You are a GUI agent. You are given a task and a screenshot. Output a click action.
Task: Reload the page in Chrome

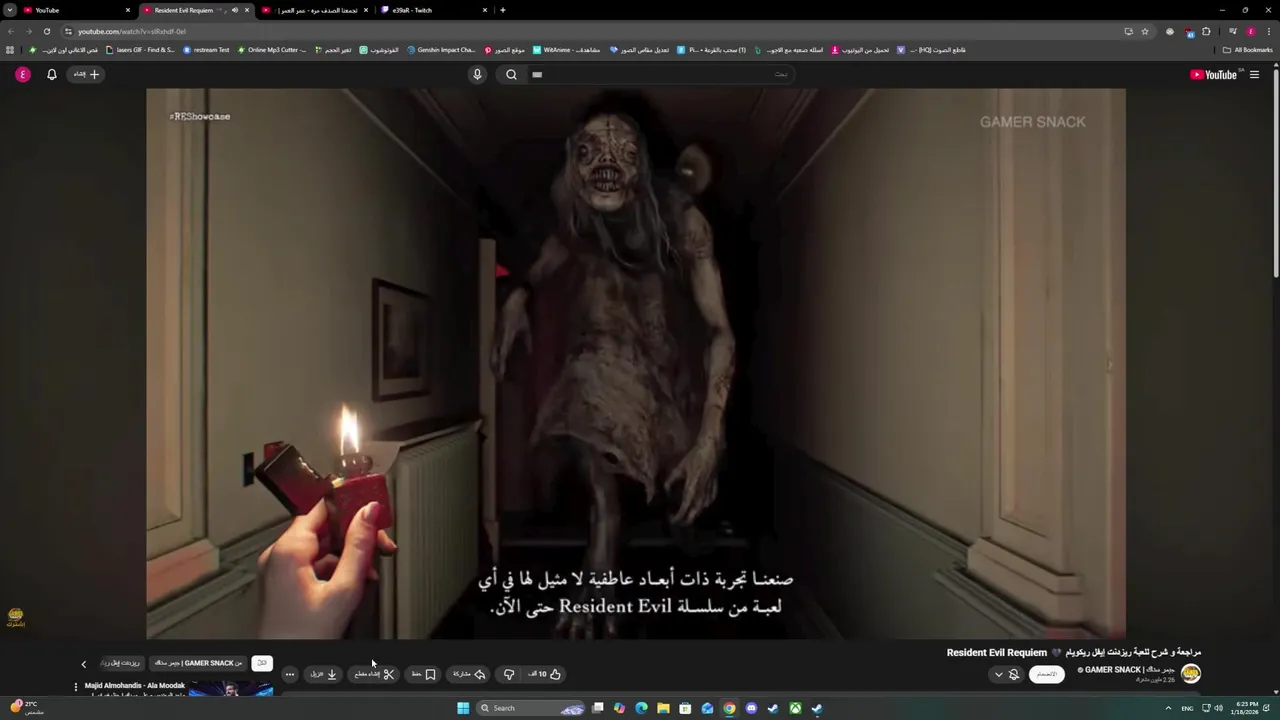coord(46,31)
